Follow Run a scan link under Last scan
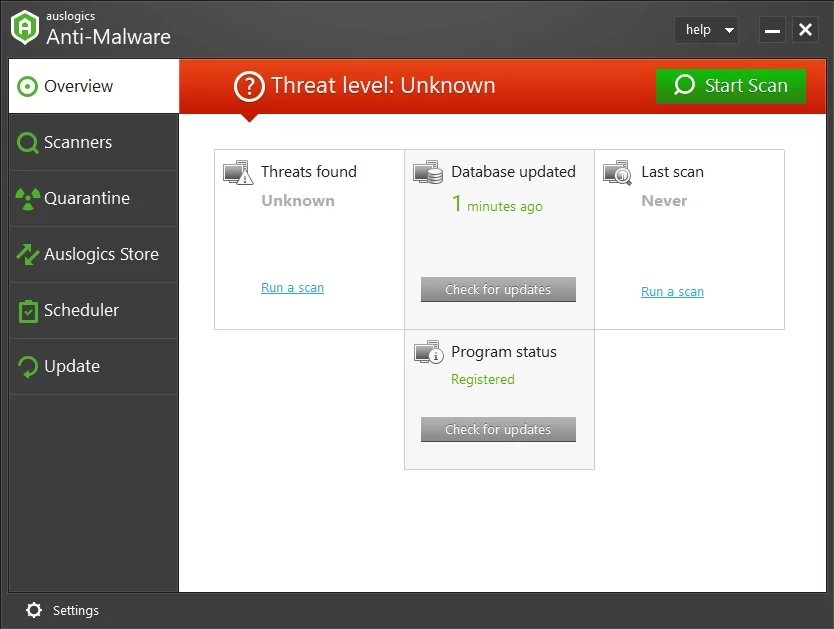 click(x=672, y=292)
